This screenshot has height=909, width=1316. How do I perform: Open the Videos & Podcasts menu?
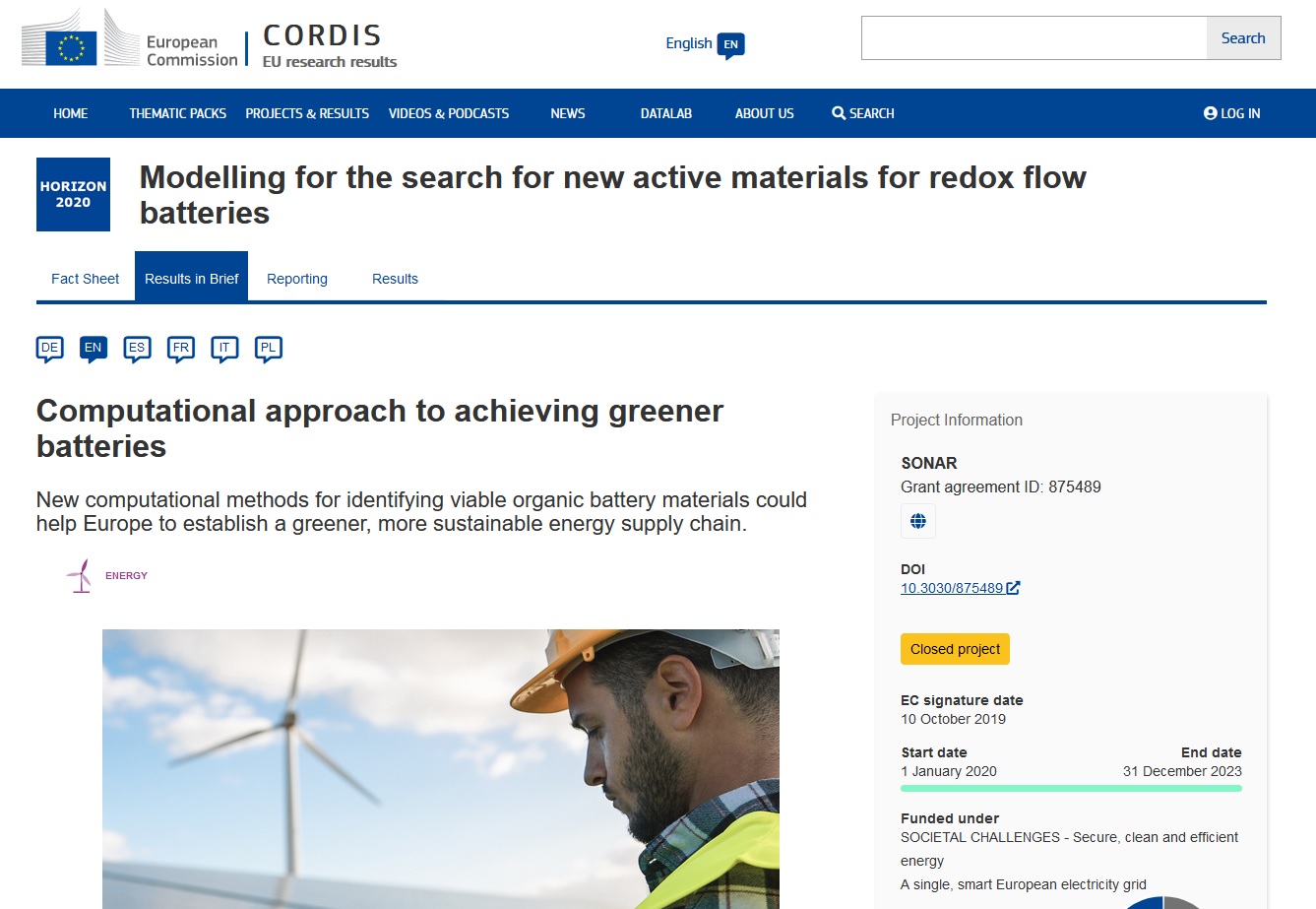(x=448, y=113)
